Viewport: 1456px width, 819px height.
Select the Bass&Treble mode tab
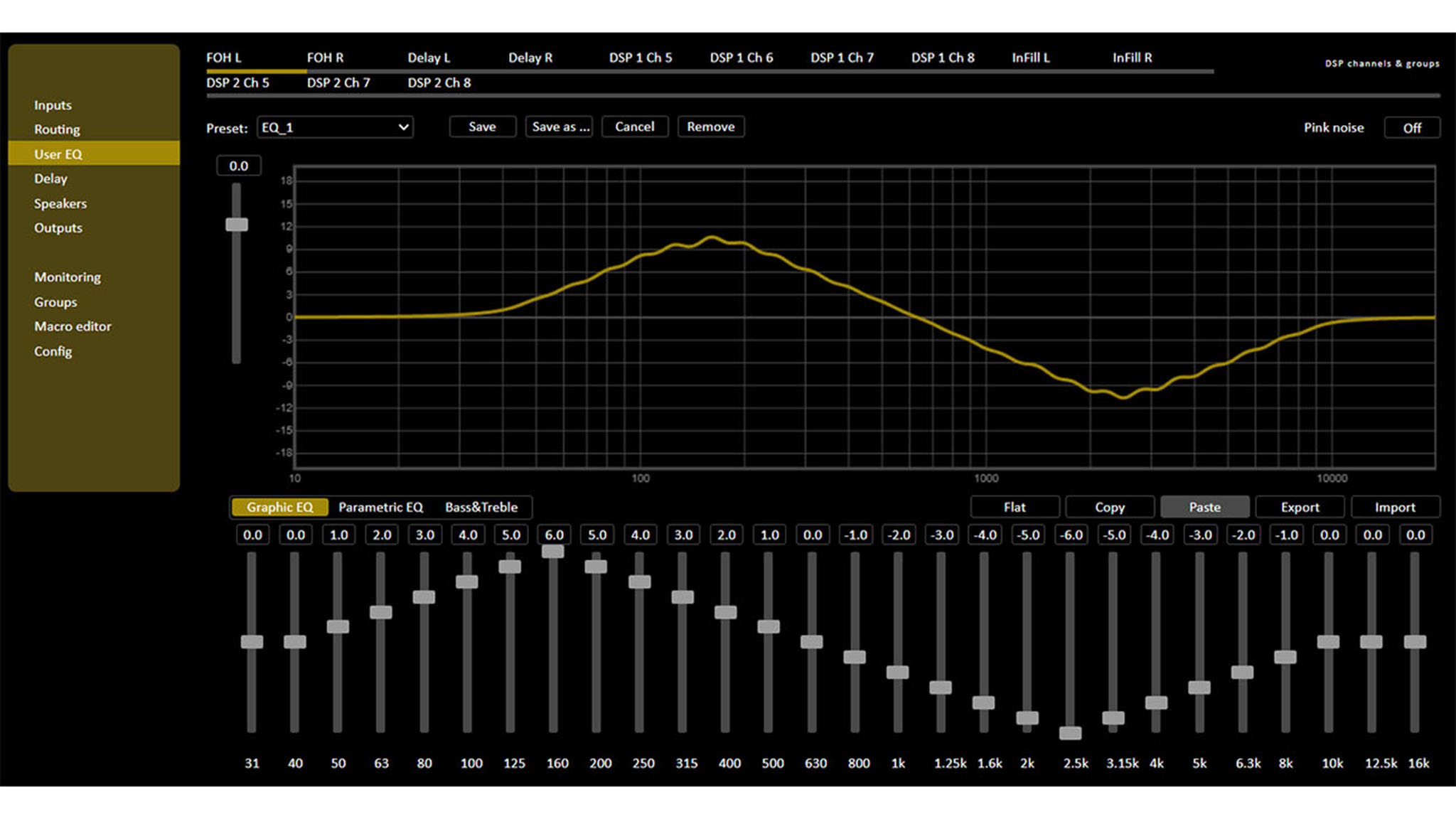tap(481, 507)
